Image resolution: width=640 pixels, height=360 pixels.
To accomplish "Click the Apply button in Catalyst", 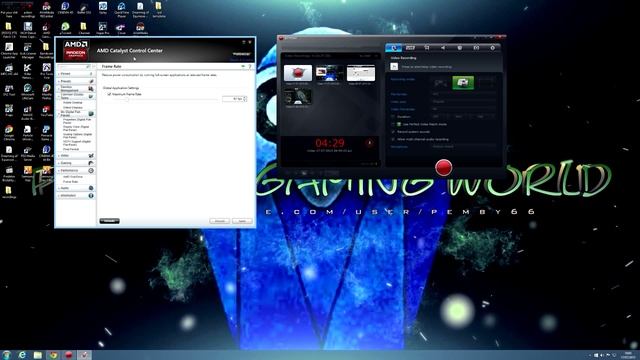I will coord(242,221).
